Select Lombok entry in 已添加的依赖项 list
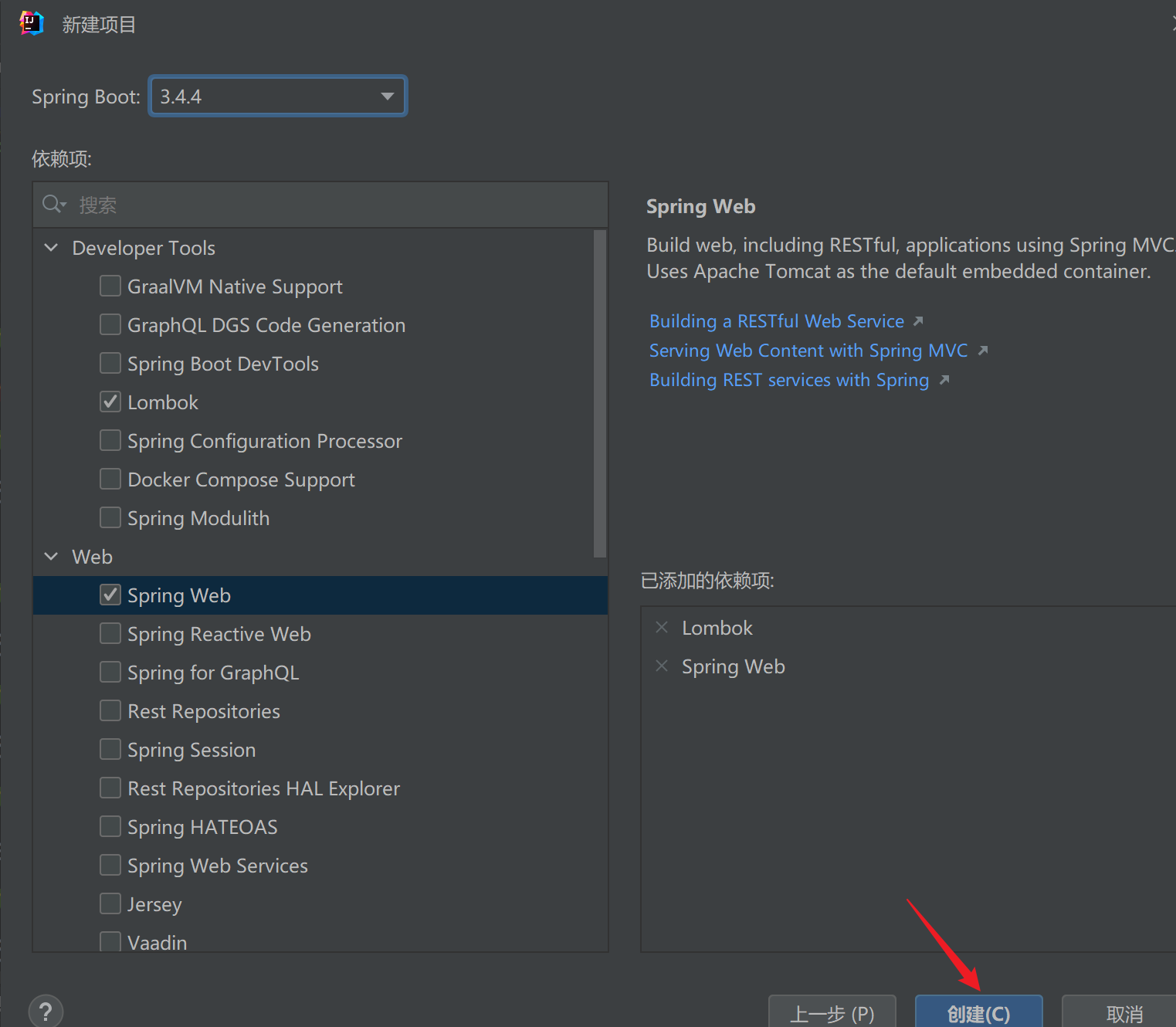Screen dimensions: 1176x1027 point(717,628)
